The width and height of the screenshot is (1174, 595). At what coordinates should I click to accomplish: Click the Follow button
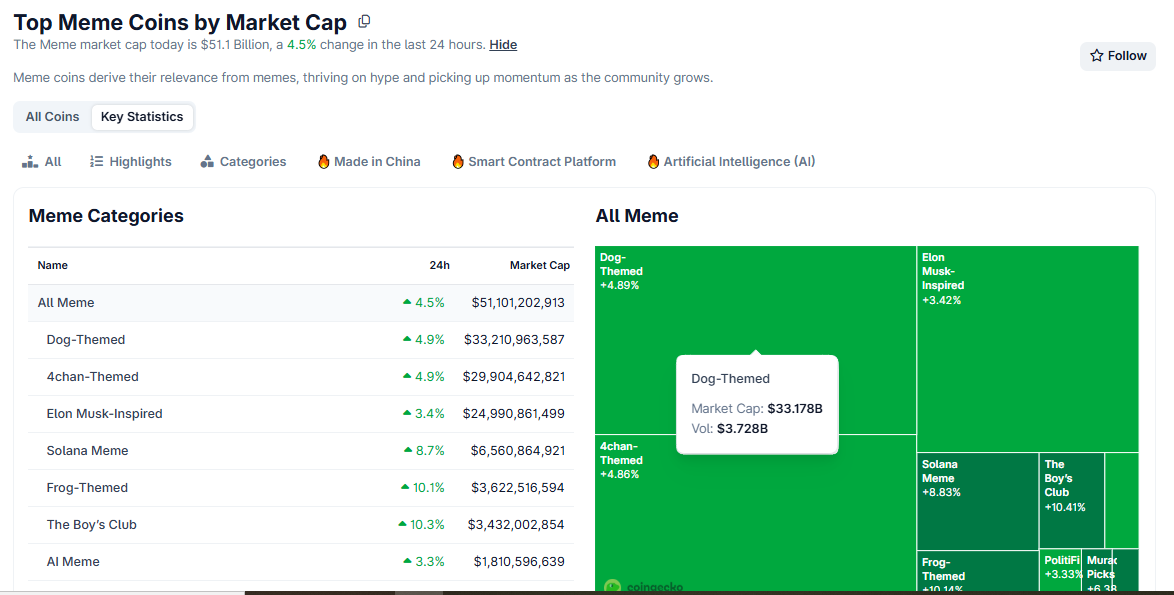(1117, 56)
